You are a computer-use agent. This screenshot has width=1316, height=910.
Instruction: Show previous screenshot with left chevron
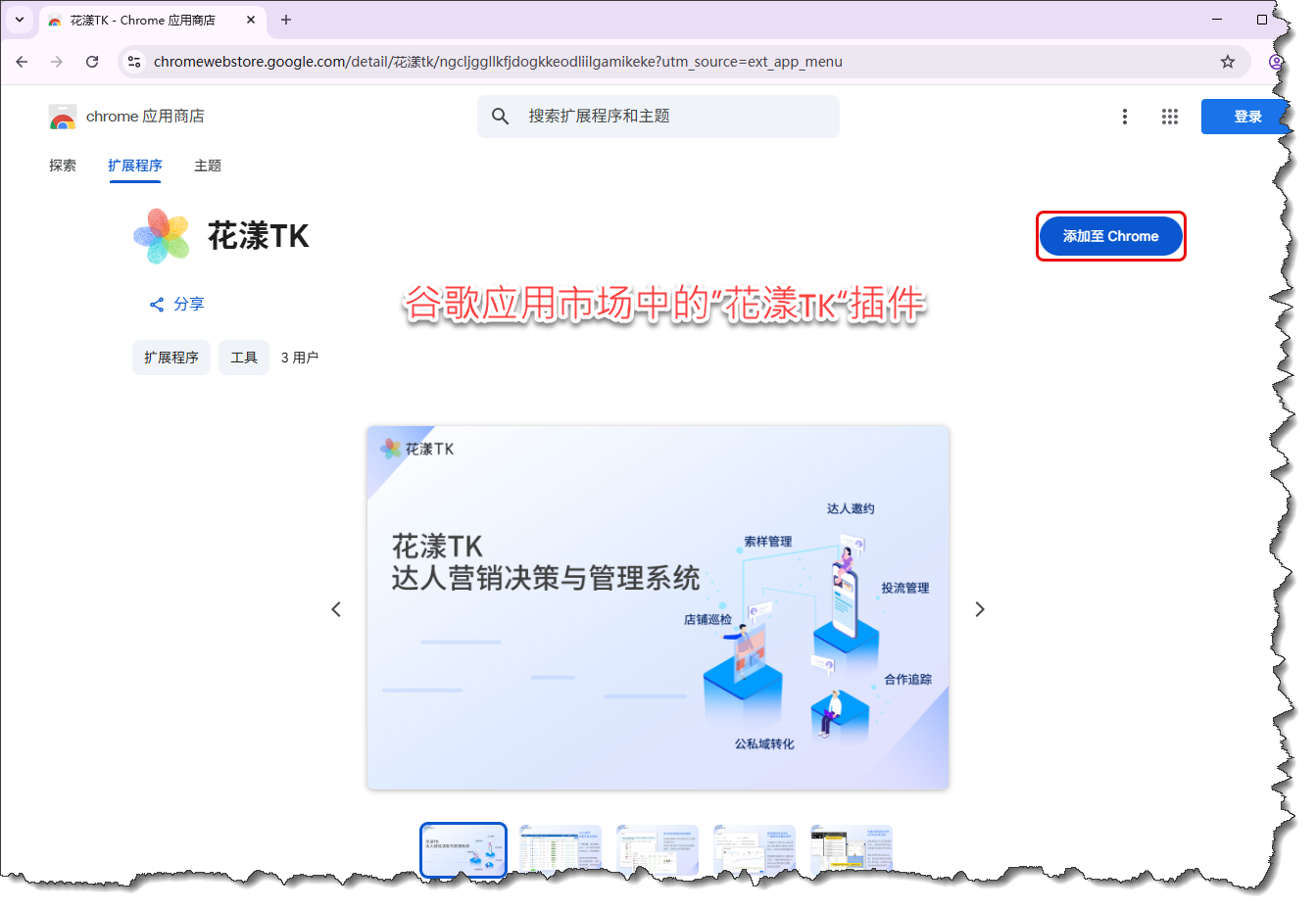[x=336, y=609]
